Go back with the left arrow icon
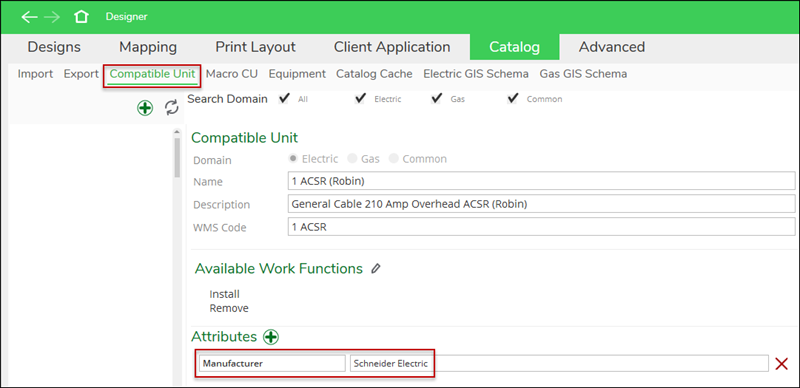 pyautogui.click(x=29, y=17)
